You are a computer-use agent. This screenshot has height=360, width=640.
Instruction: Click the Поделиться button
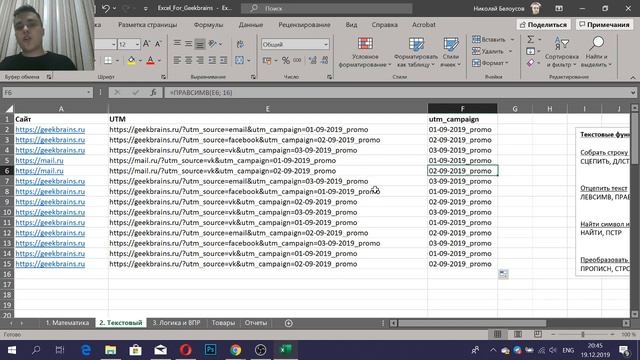[x=543, y=25]
